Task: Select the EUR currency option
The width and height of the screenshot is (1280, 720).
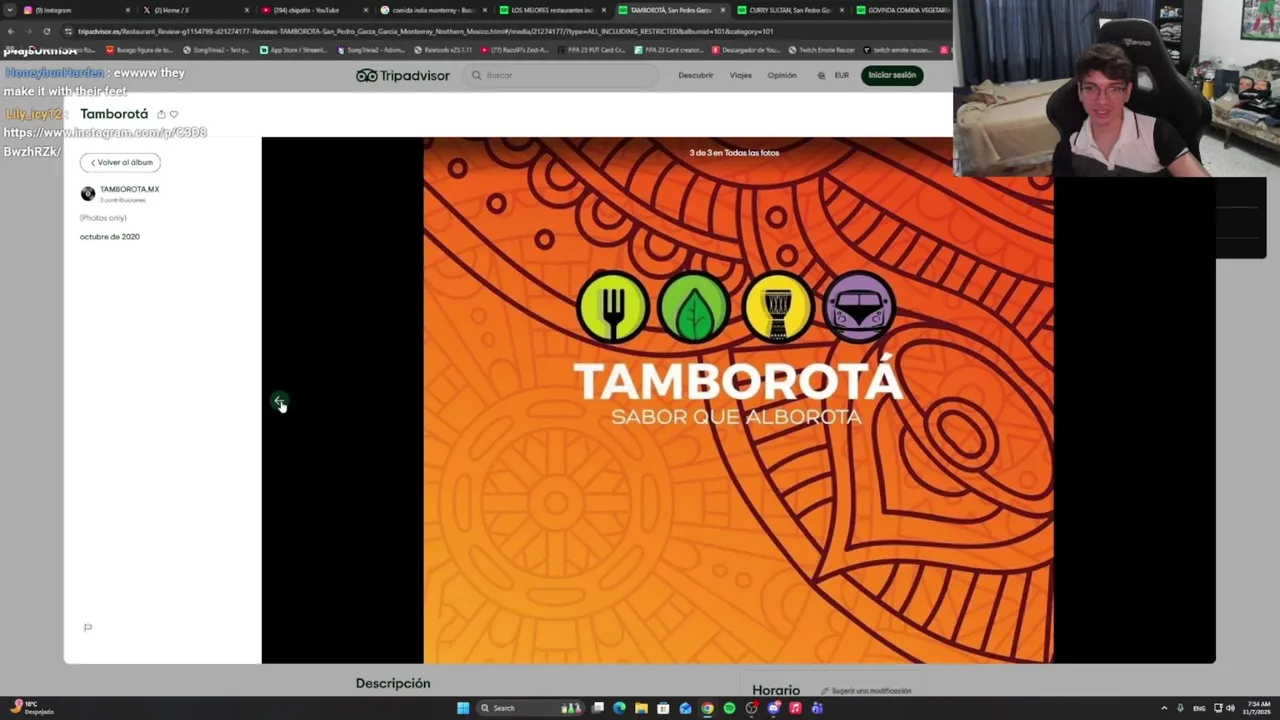Action: [842, 75]
